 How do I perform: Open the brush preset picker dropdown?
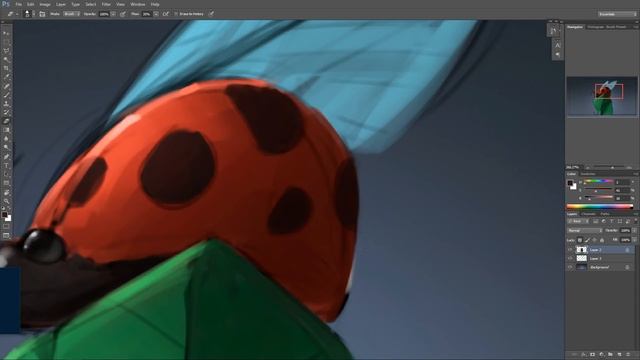click(33, 14)
